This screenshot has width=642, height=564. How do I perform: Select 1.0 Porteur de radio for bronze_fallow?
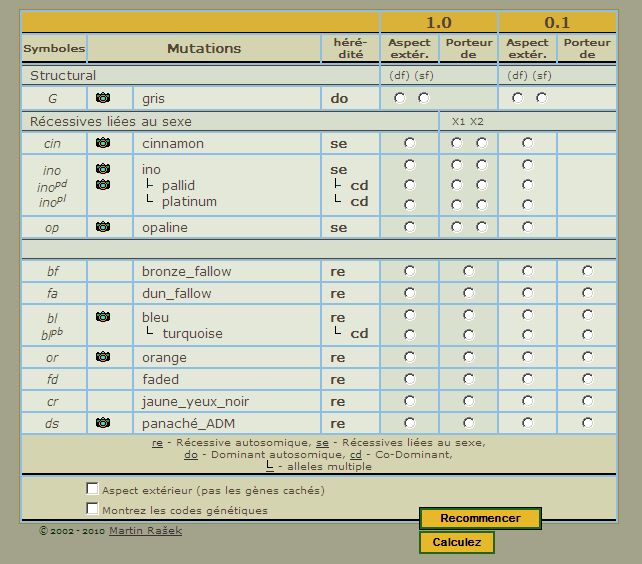click(x=469, y=271)
